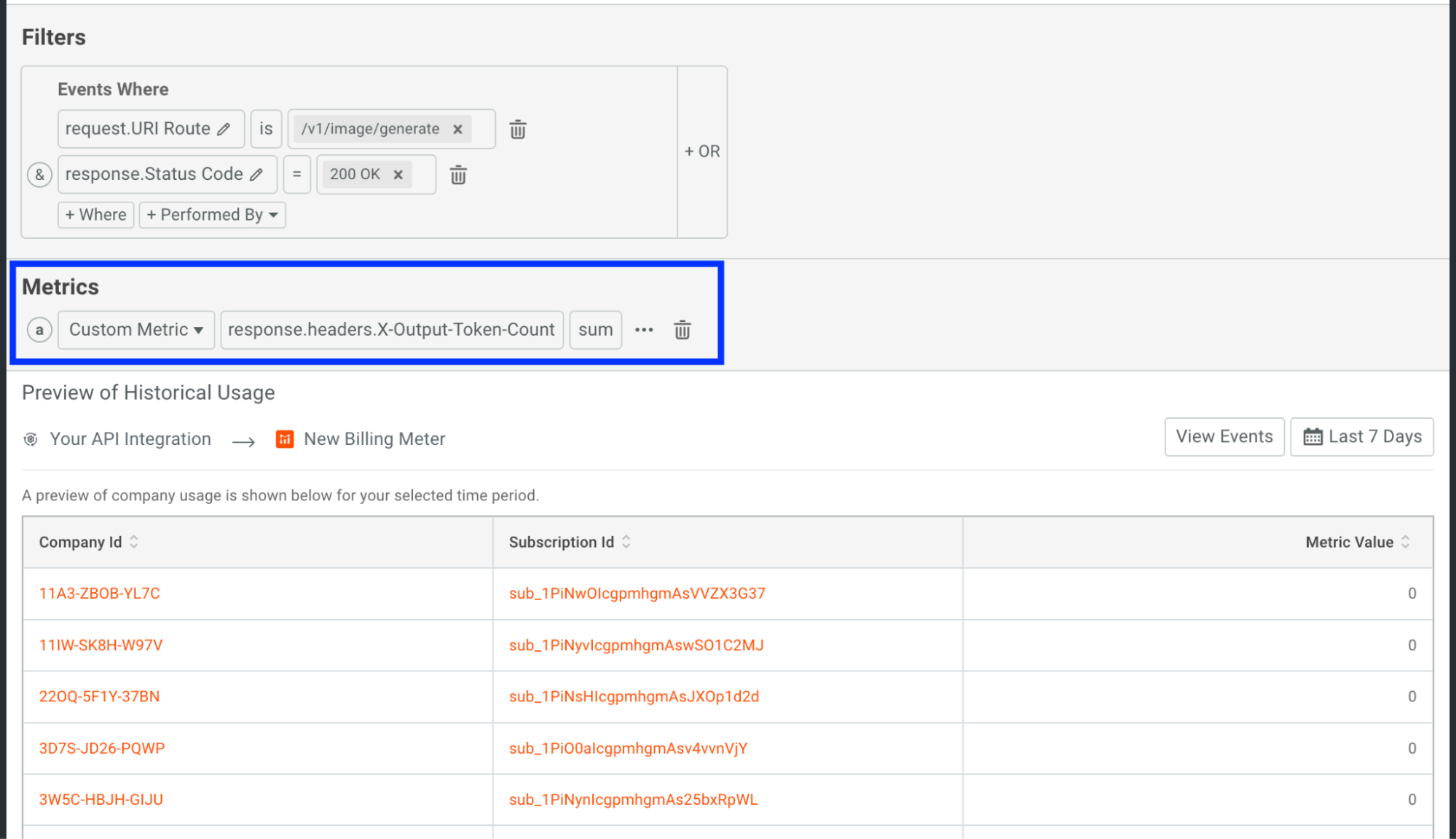Screen dimensions: 1456x839
Task: Sort table by Metric Value column
Action: [1406, 542]
